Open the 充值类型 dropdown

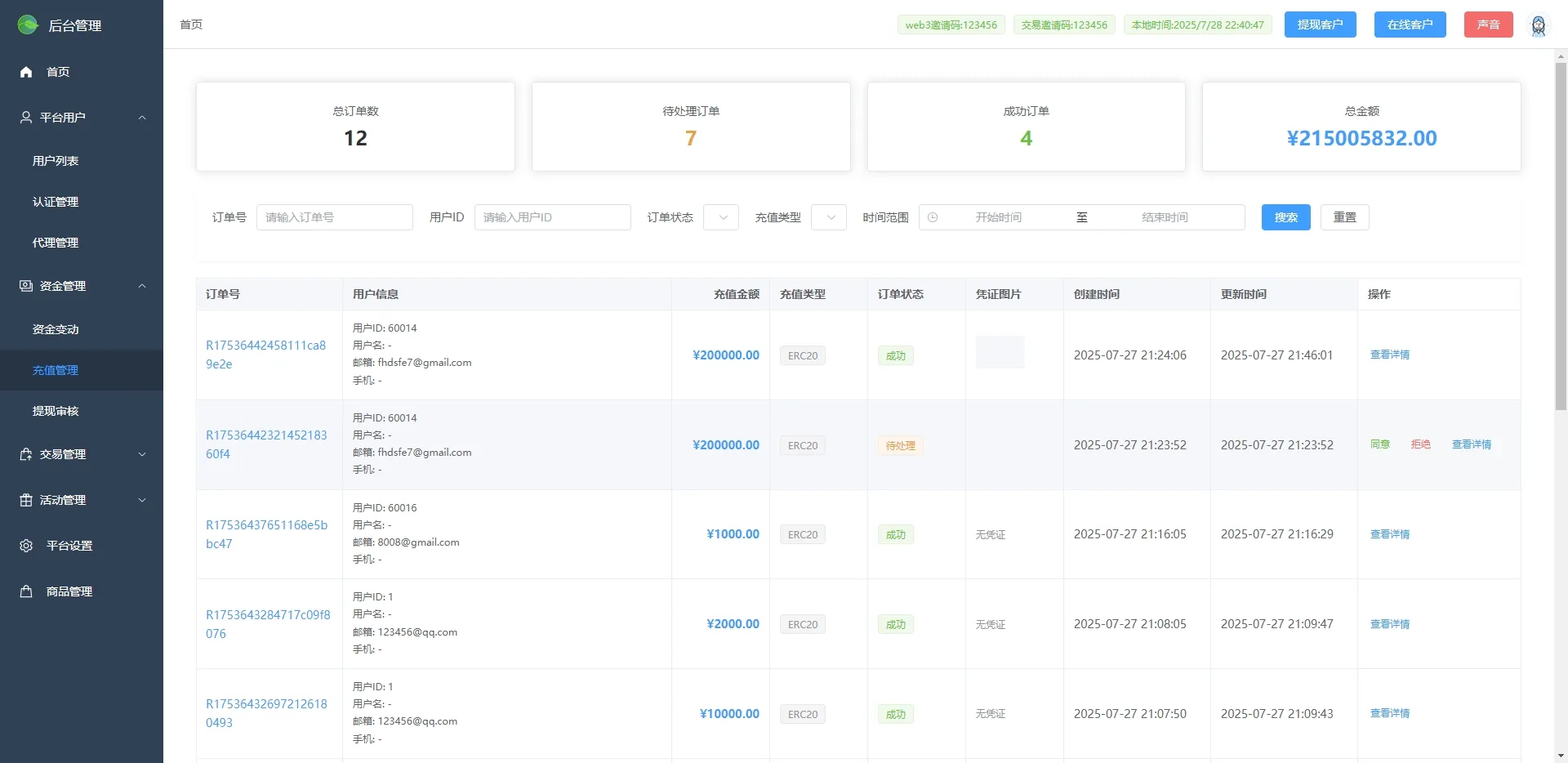tap(828, 217)
